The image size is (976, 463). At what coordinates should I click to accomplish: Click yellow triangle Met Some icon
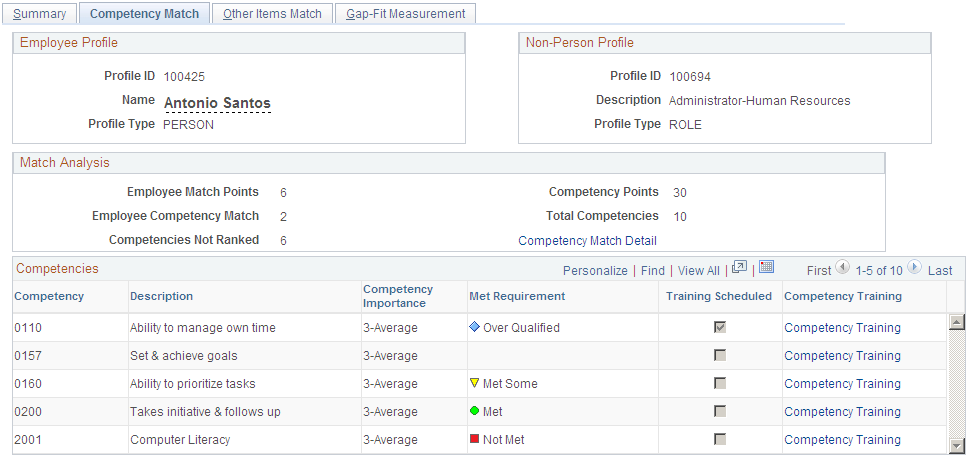[x=475, y=383]
